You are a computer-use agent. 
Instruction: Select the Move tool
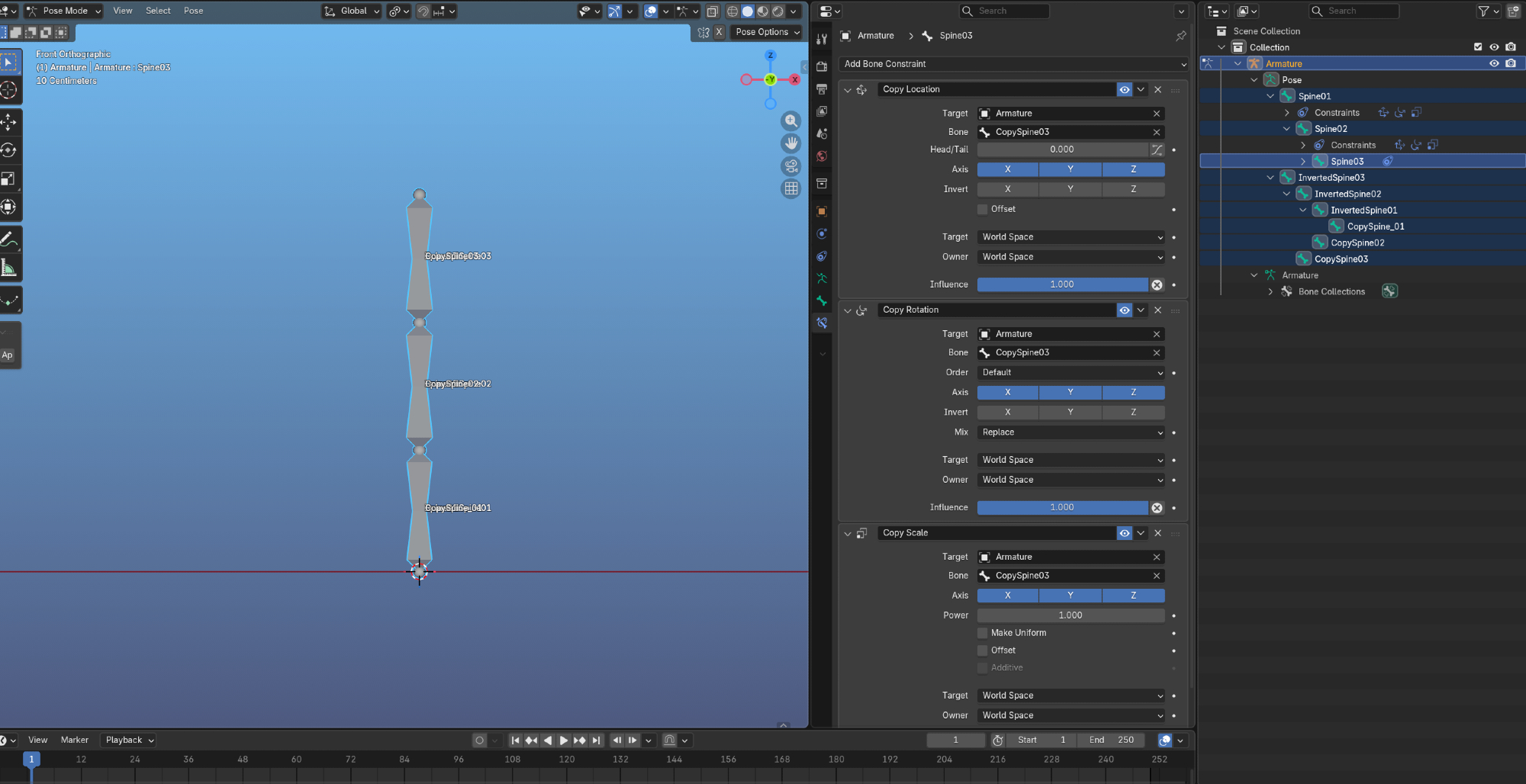9,122
